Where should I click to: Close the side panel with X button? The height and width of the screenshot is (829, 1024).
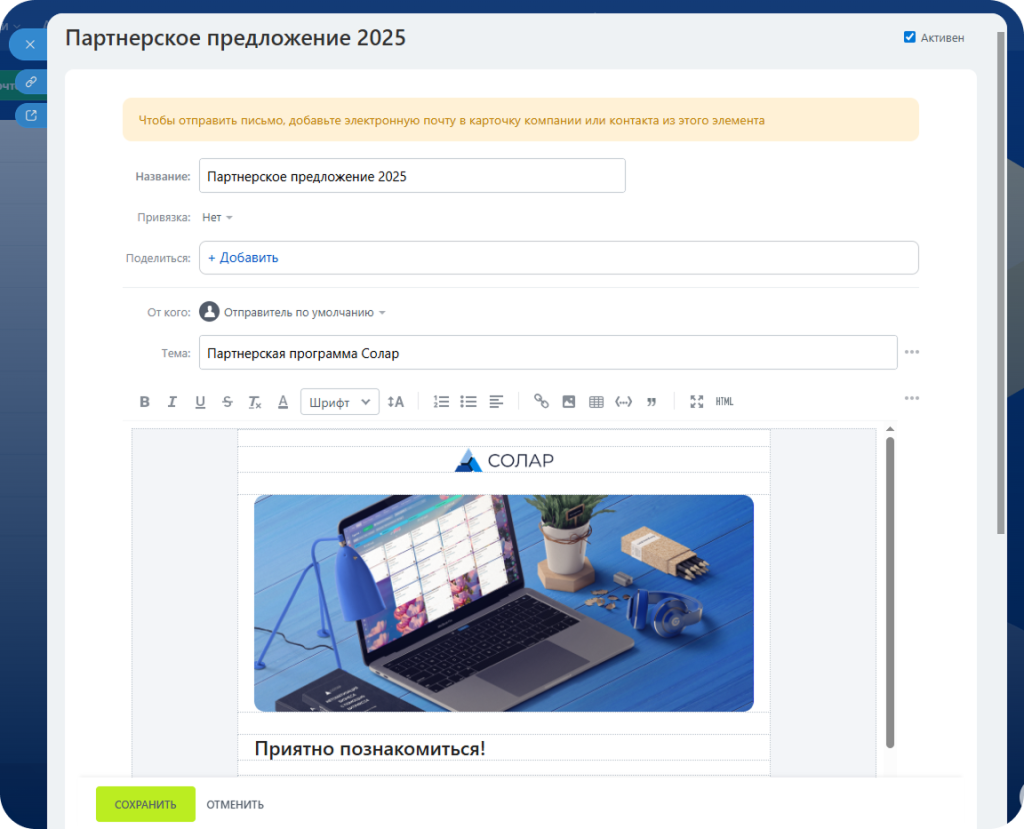pyautogui.click(x=30, y=44)
